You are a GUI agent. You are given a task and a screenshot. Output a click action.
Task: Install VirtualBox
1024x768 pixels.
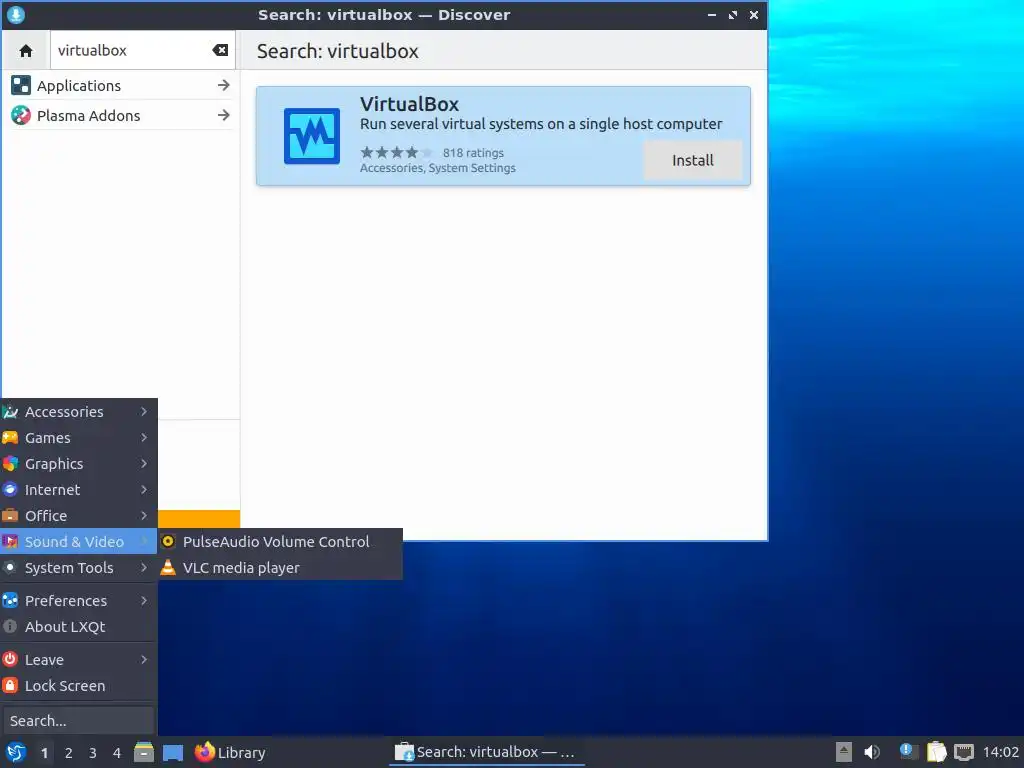click(x=693, y=160)
